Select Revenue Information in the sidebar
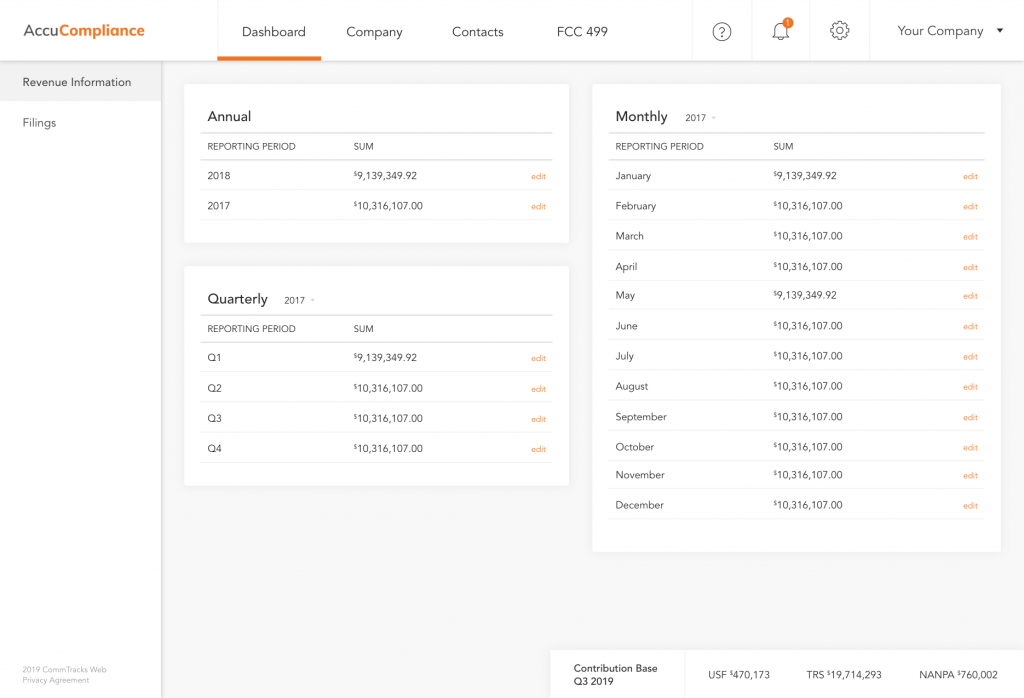This screenshot has width=1024, height=698. (x=77, y=82)
